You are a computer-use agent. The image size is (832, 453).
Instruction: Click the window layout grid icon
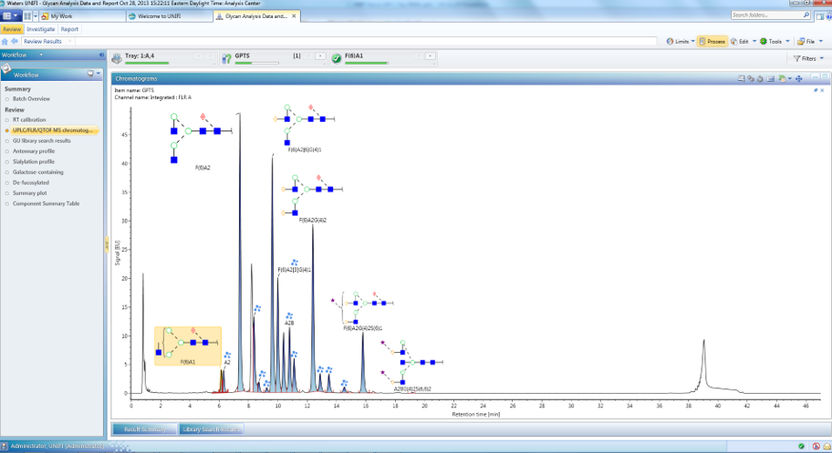[27, 16]
